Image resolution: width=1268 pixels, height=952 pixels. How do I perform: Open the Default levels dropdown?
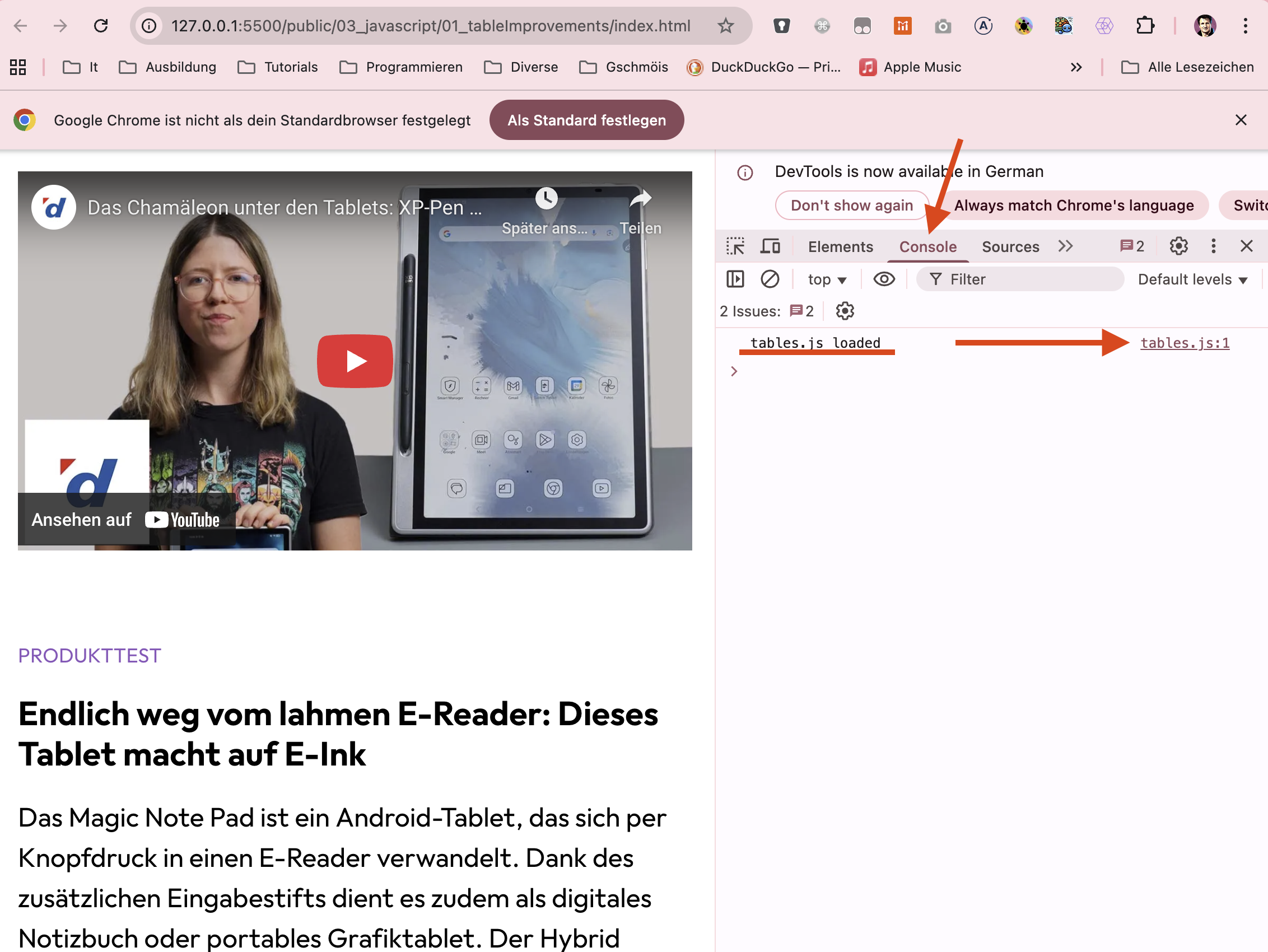[1192, 279]
